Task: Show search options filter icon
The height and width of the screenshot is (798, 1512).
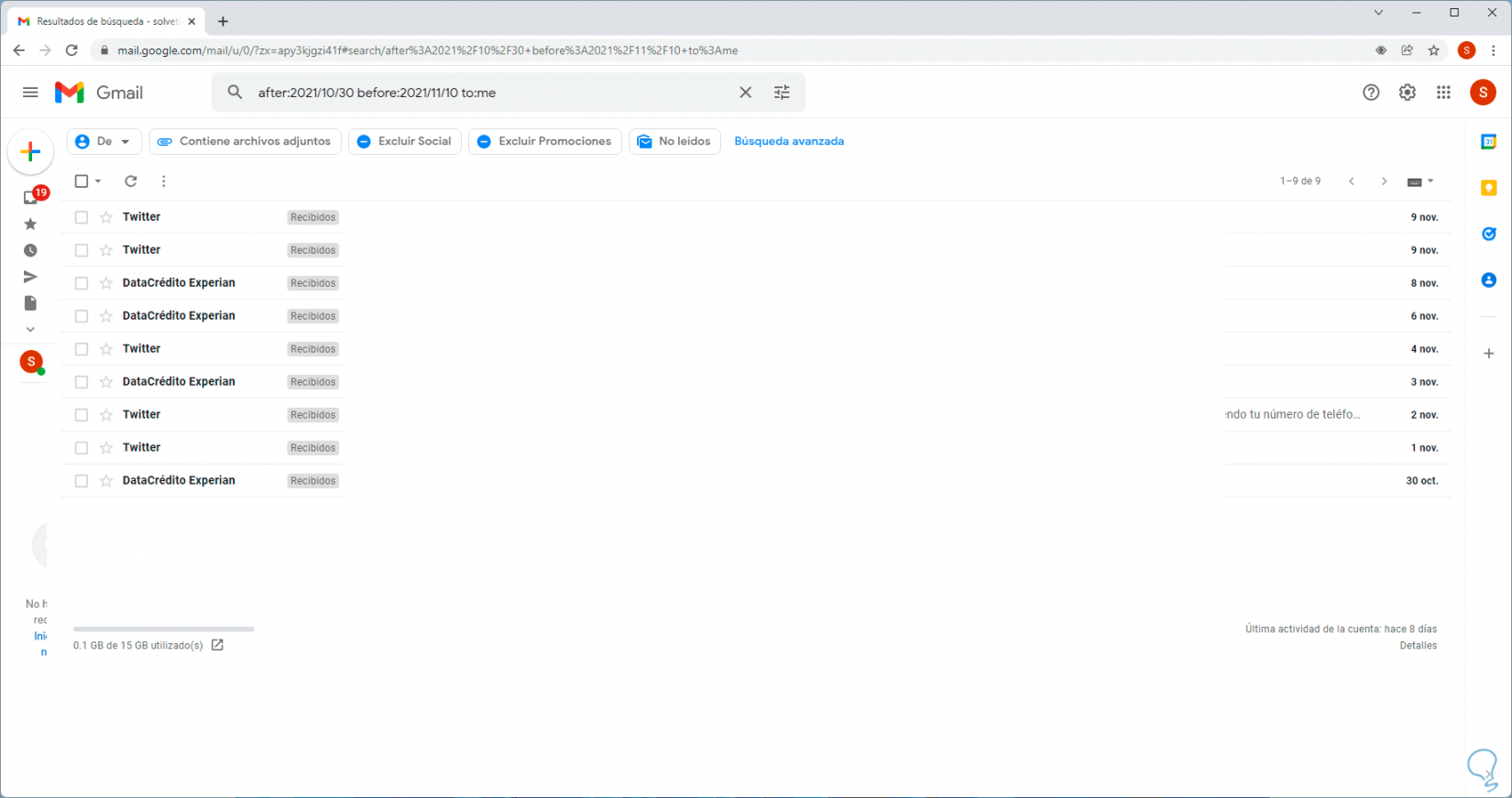Action: pyautogui.click(x=782, y=93)
